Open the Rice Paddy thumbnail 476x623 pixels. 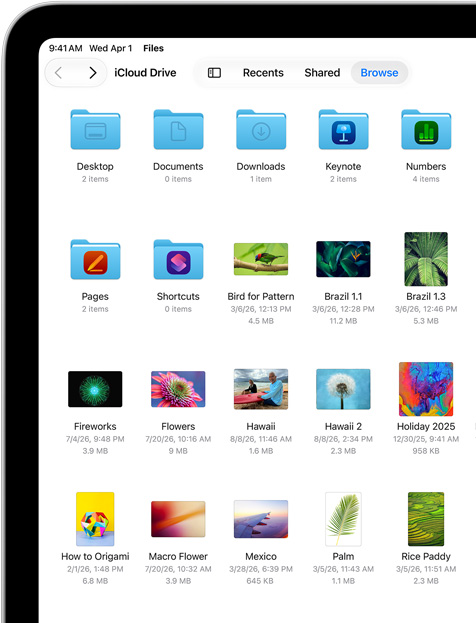pyautogui.click(x=426, y=519)
